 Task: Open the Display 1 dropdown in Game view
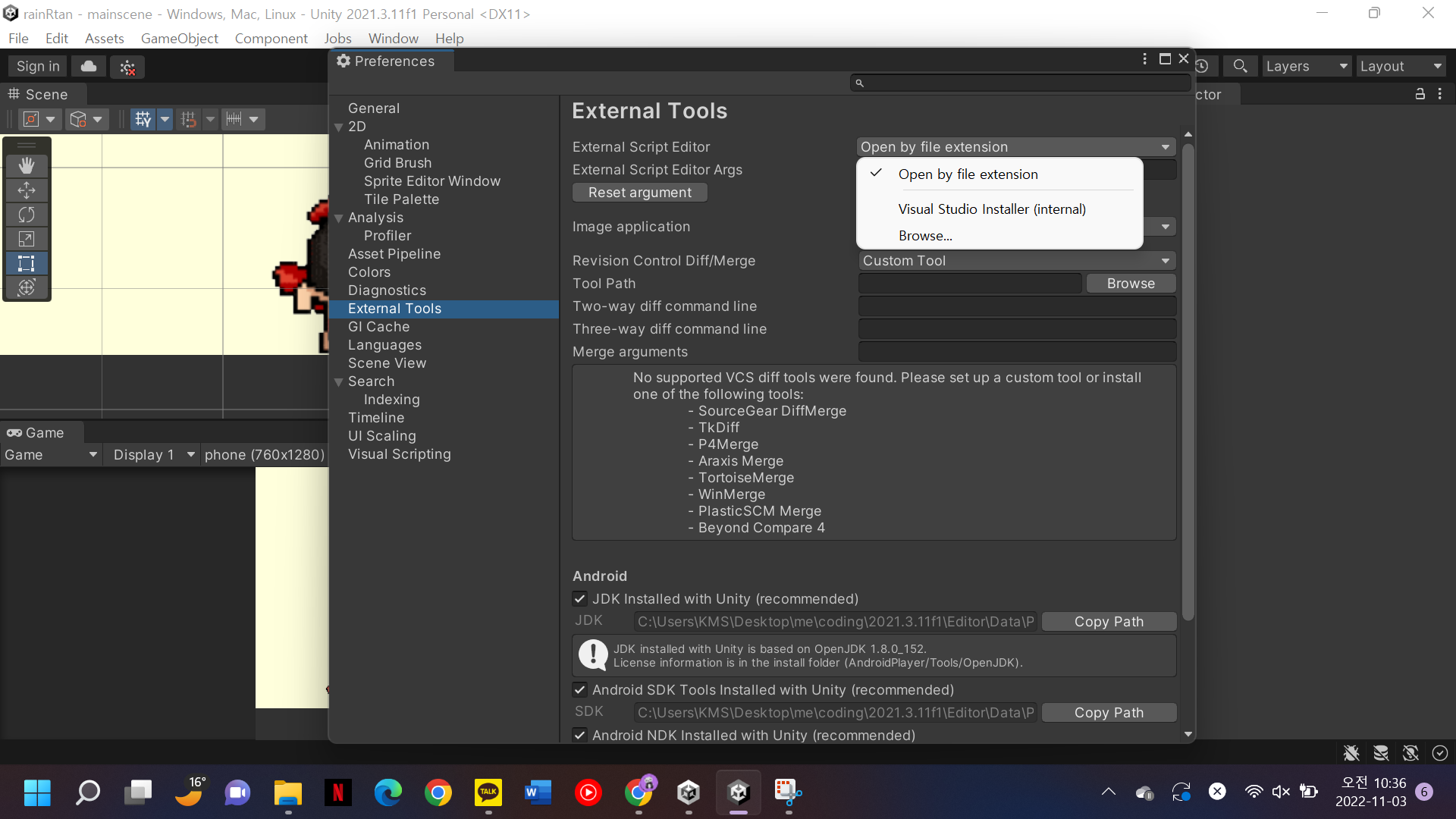[x=154, y=455]
